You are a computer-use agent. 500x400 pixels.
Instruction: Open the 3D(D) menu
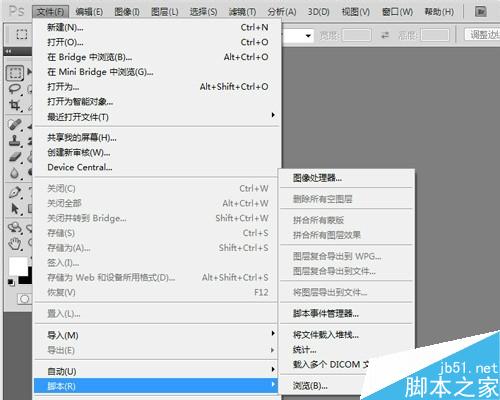coord(318,12)
